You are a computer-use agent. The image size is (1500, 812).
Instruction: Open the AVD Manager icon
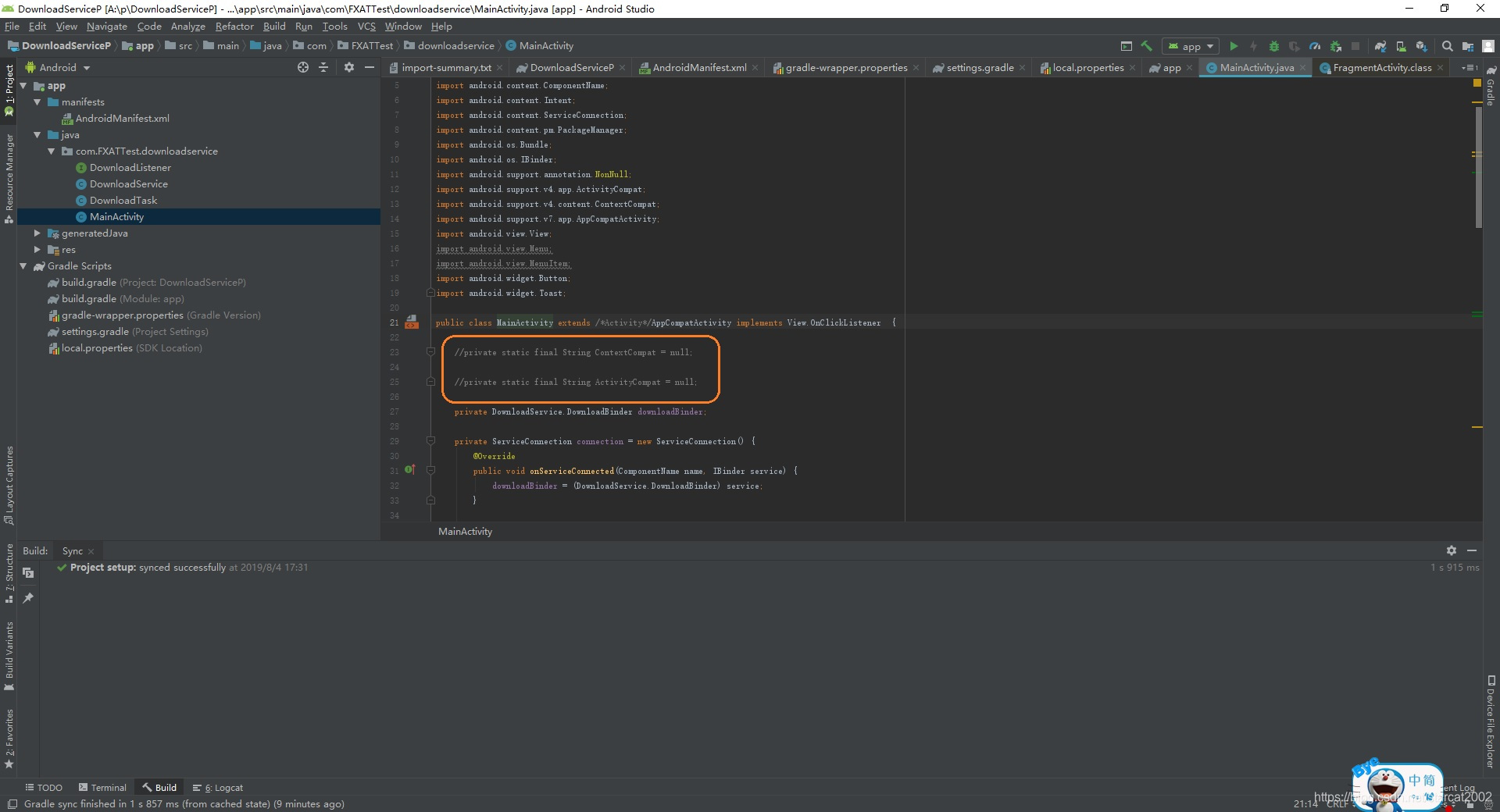point(1401,46)
